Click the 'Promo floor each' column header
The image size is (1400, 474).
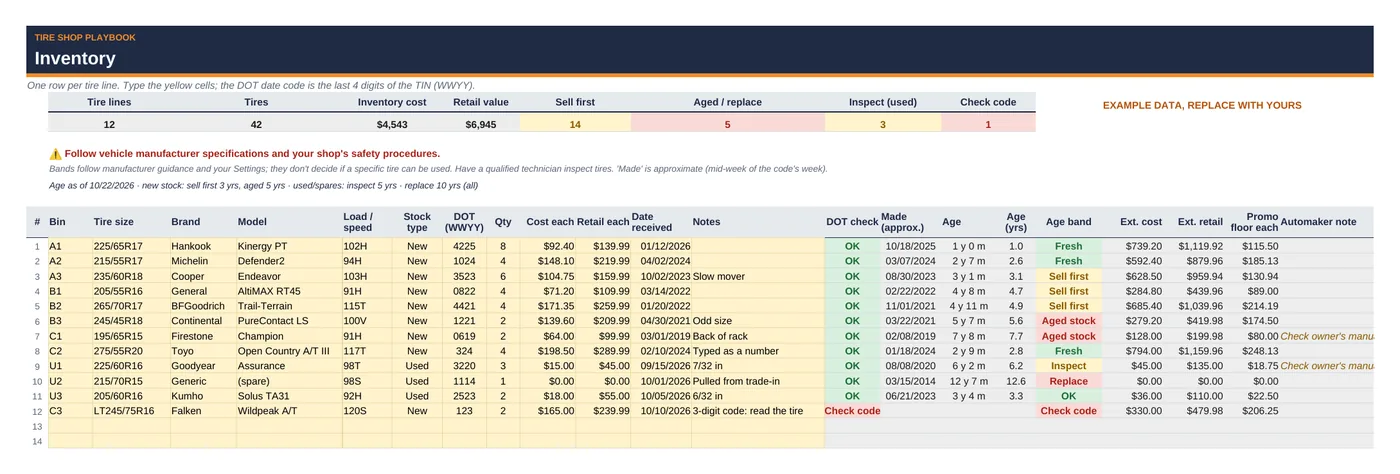tap(1254, 222)
